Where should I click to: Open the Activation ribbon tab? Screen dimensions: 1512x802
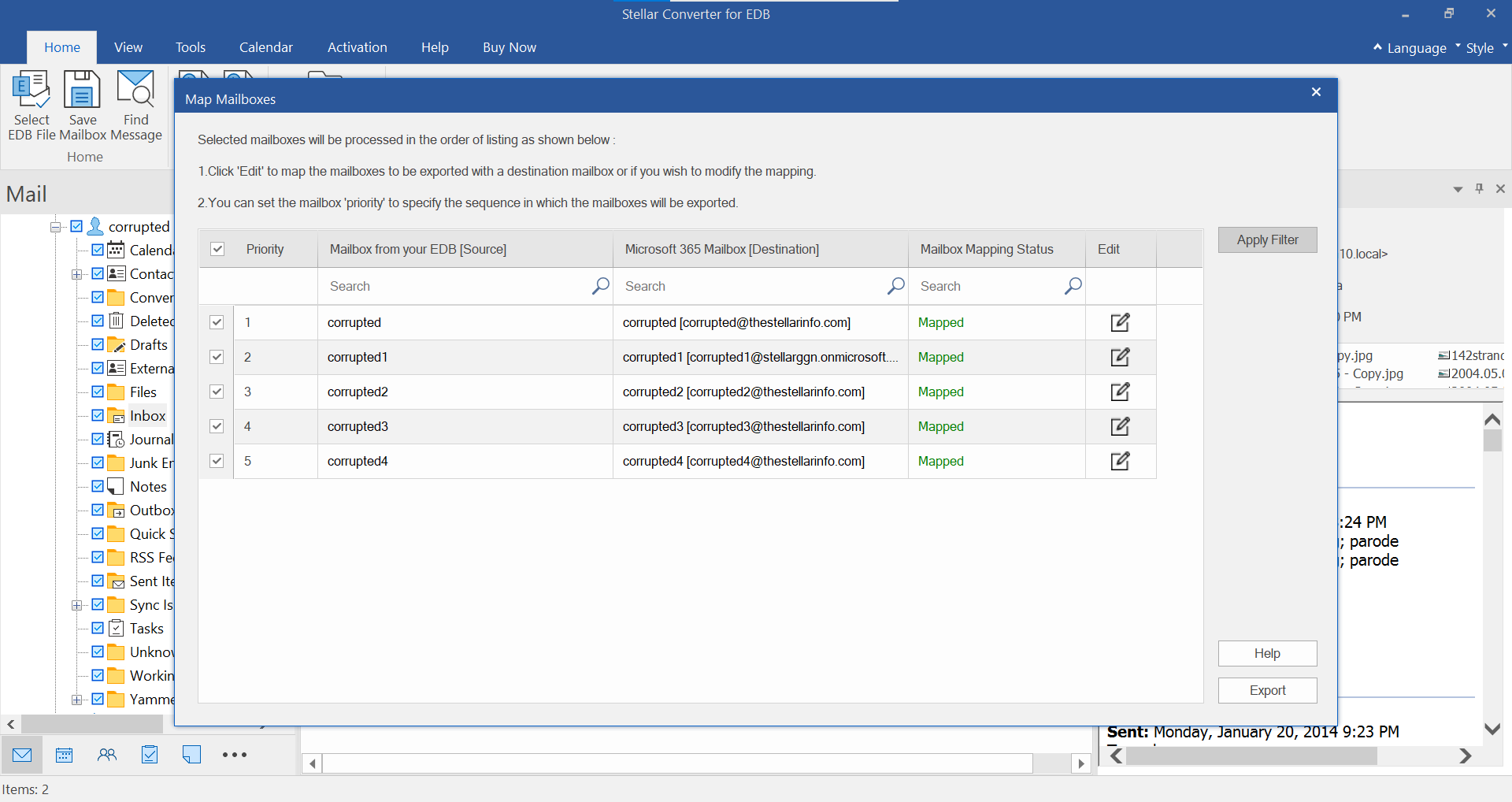click(358, 47)
